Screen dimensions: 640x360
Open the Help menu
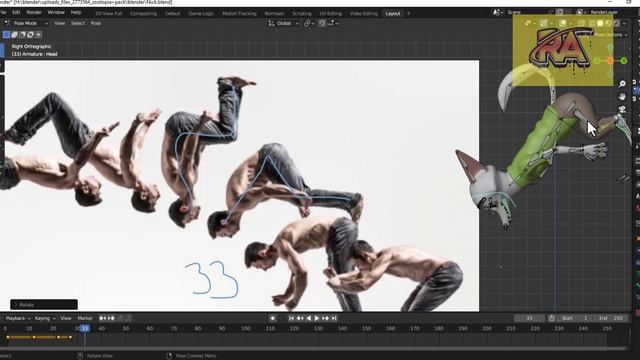click(x=76, y=13)
